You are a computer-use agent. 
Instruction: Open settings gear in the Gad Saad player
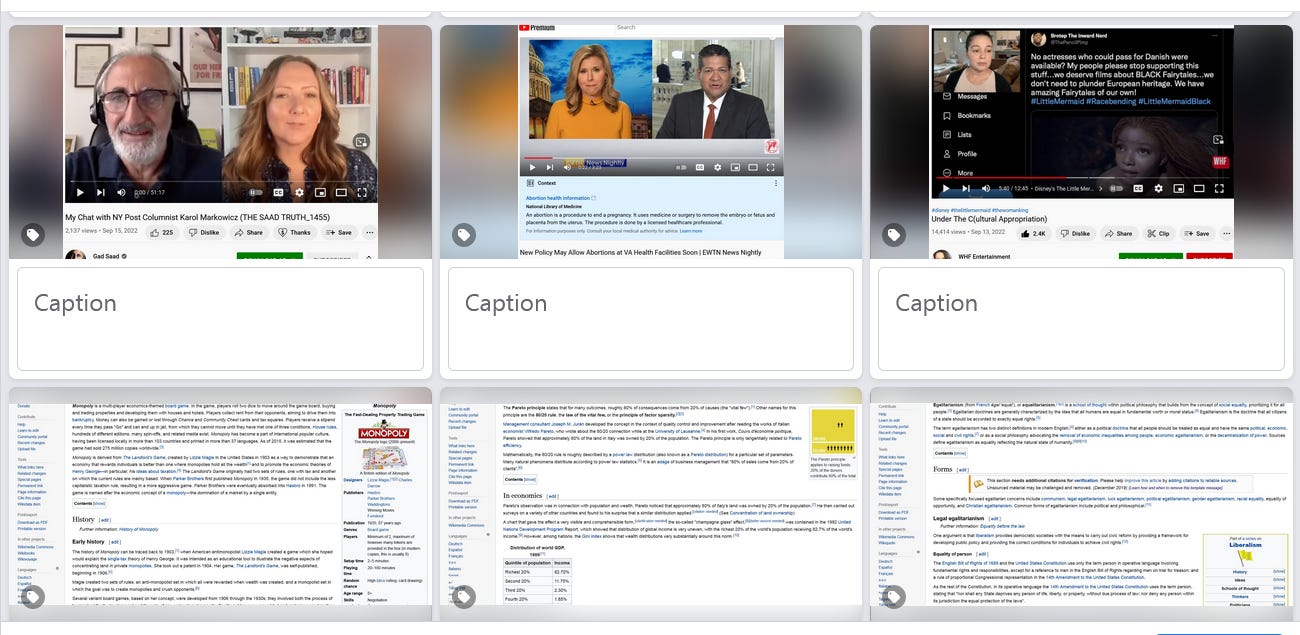click(x=298, y=192)
